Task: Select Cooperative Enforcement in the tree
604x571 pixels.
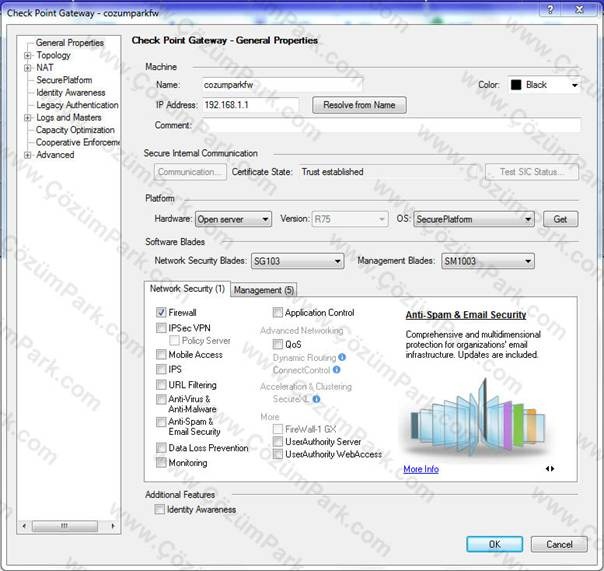Action: coord(78,142)
